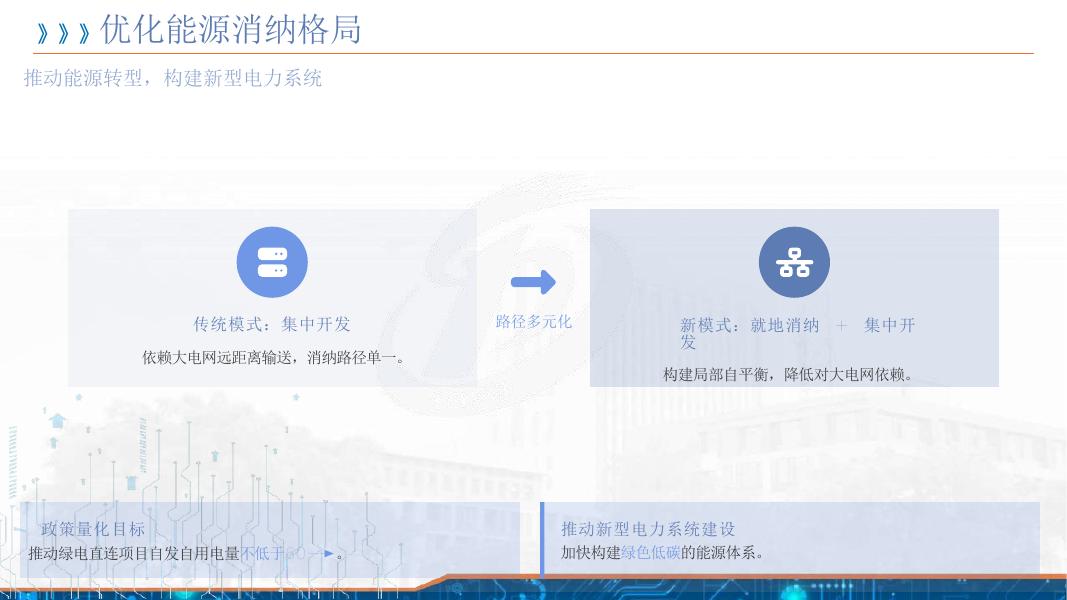Click the highlighted text 不低于
This screenshot has height=600, width=1067.
265,553
